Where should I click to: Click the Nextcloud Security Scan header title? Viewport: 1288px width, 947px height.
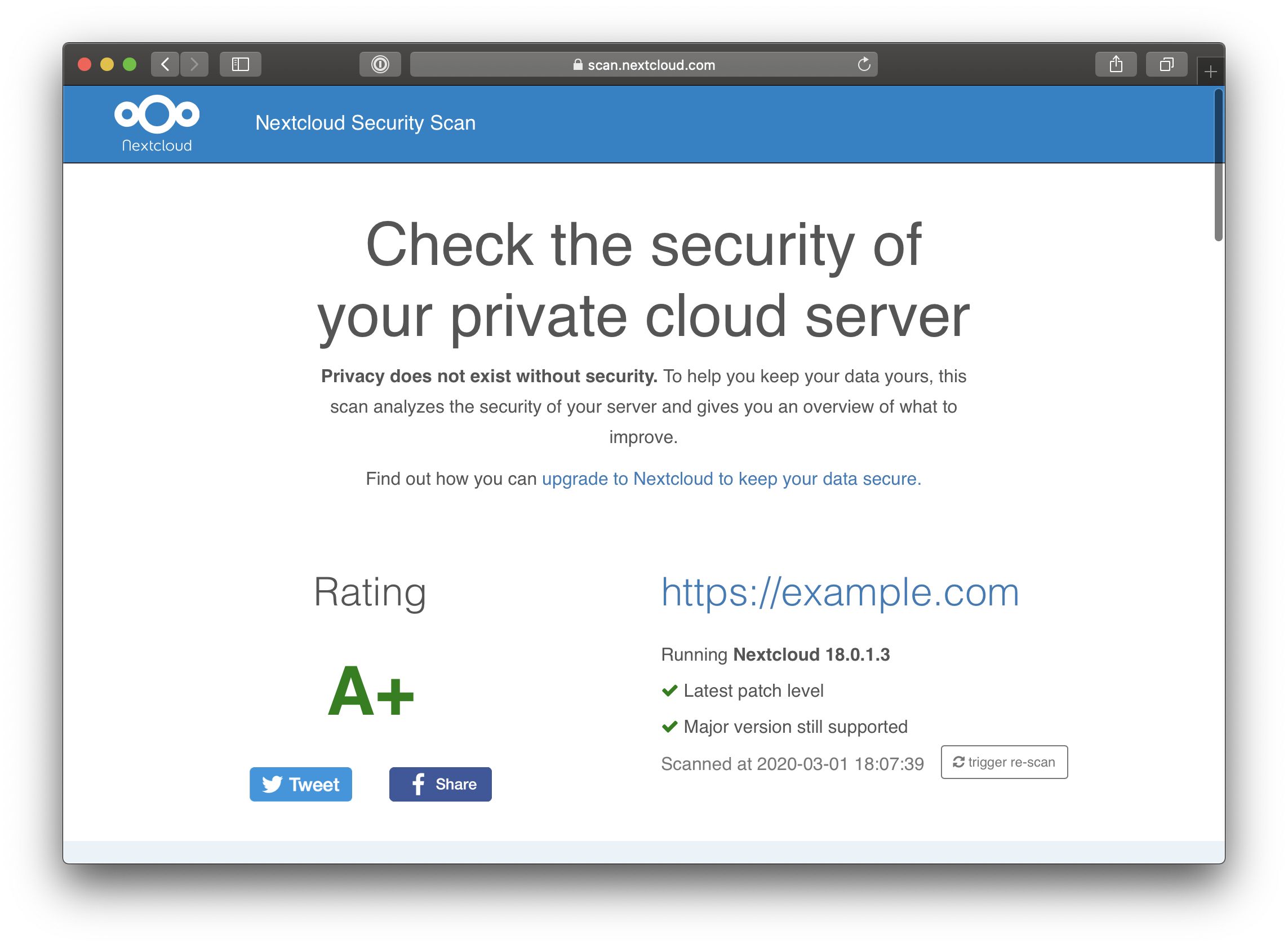pos(366,123)
